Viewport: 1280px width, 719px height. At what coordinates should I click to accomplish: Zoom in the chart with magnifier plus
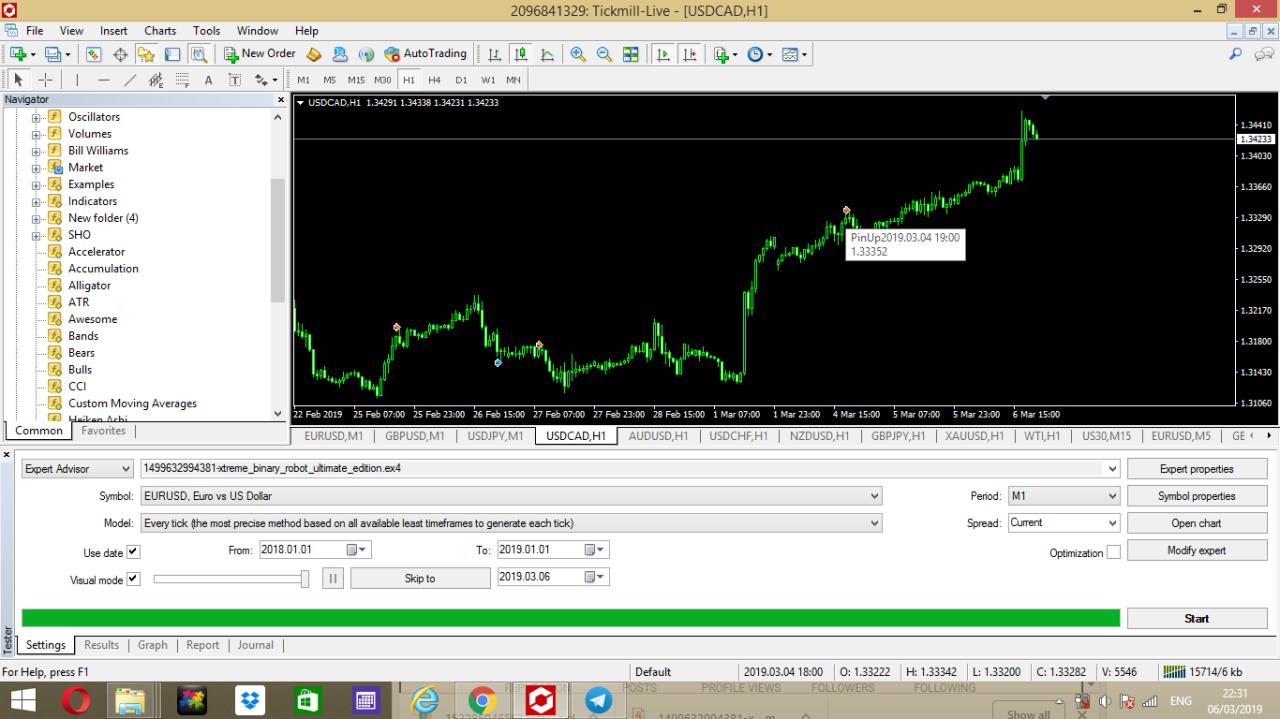[578, 54]
